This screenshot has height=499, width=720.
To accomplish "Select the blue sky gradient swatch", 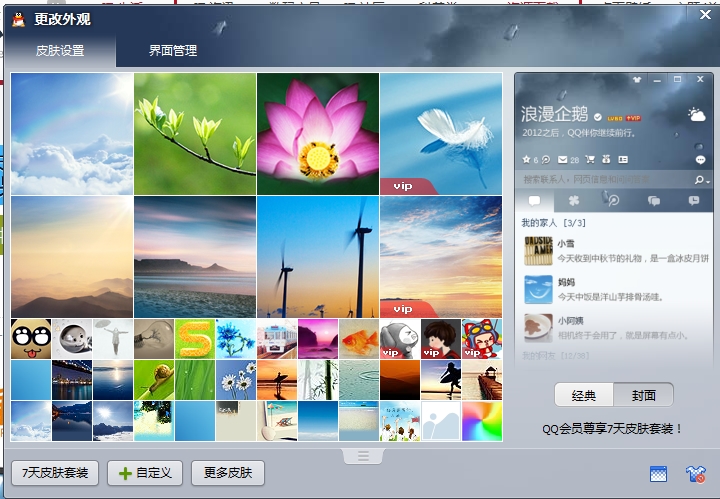I will point(318,421).
